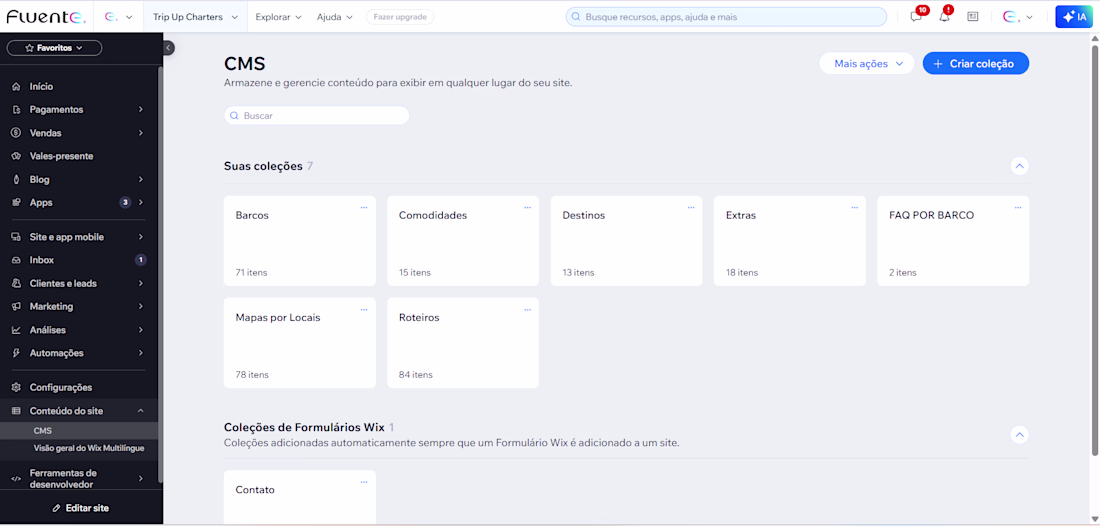Open the Mais ações dropdown
Image resolution: width=1100 pixels, height=526 pixels.
click(x=867, y=64)
